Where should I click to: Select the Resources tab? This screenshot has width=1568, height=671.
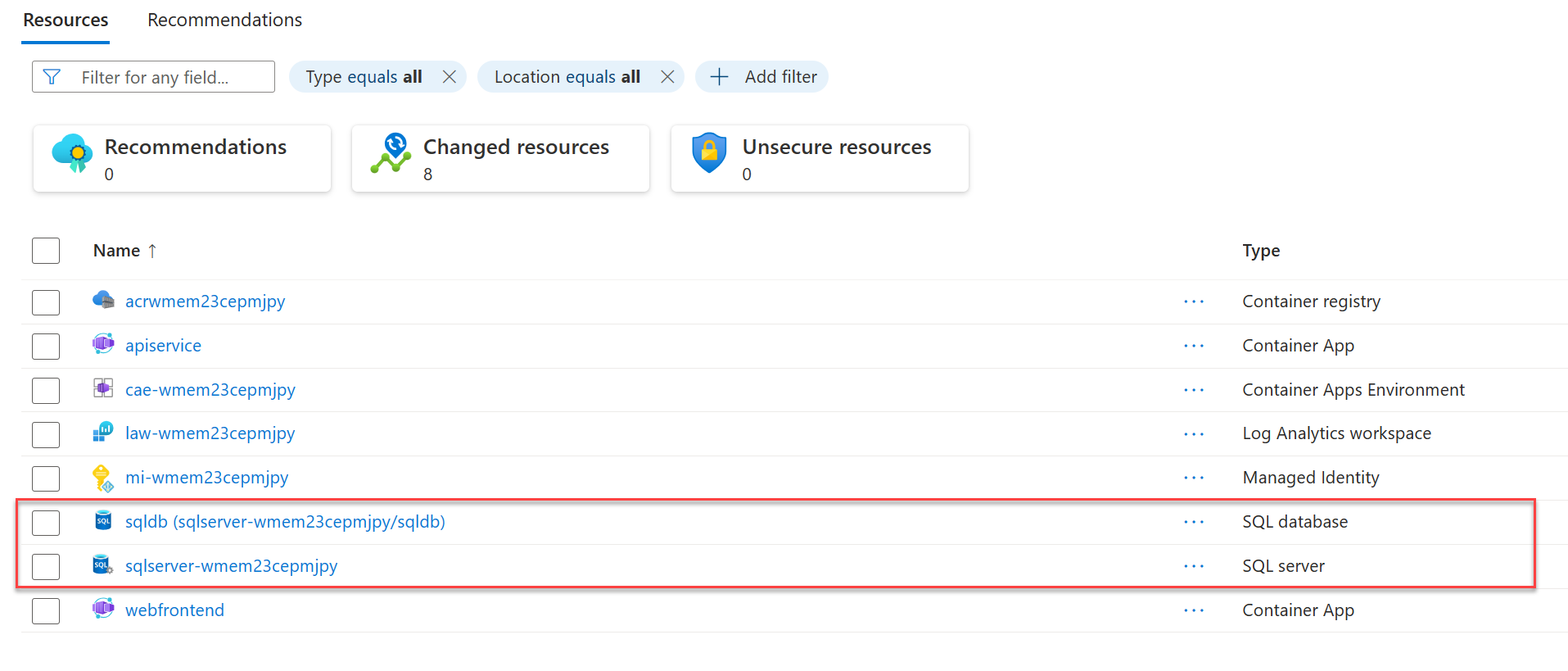click(66, 20)
